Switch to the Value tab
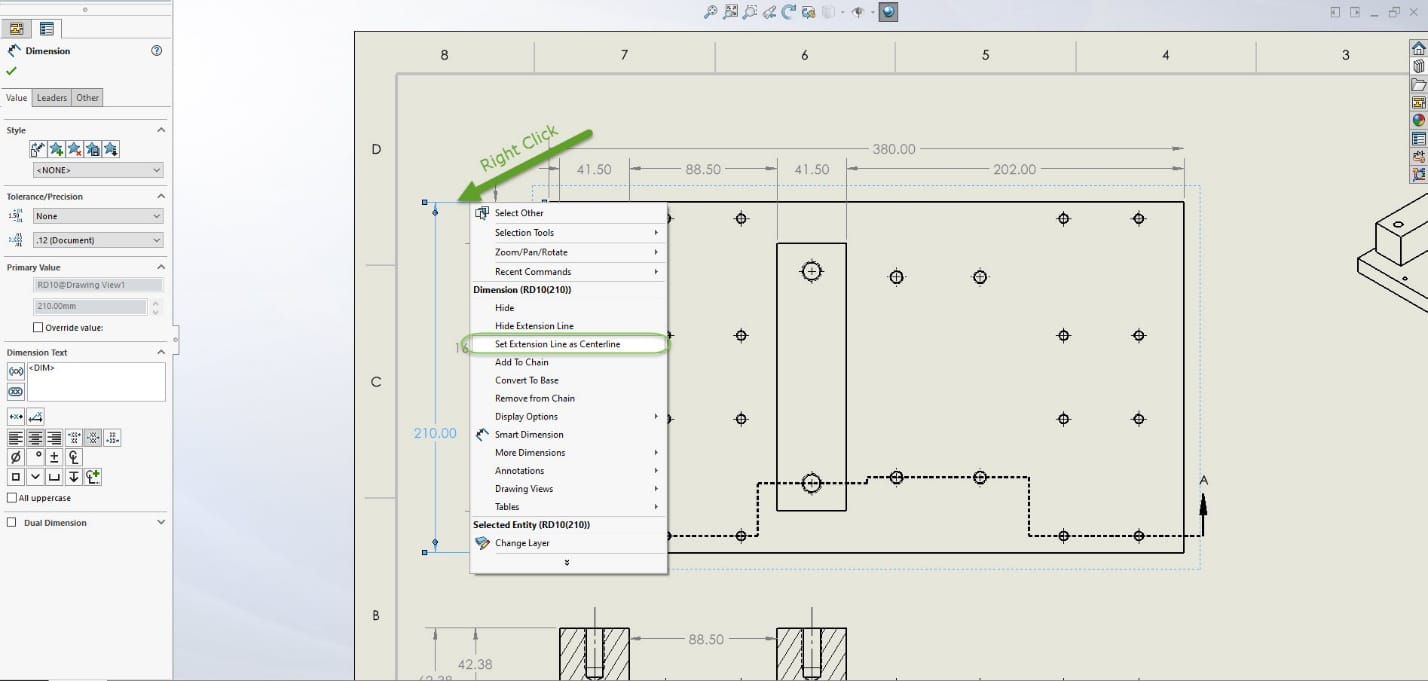The height and width of the screenshot is (681, 1428). [17, 98]
